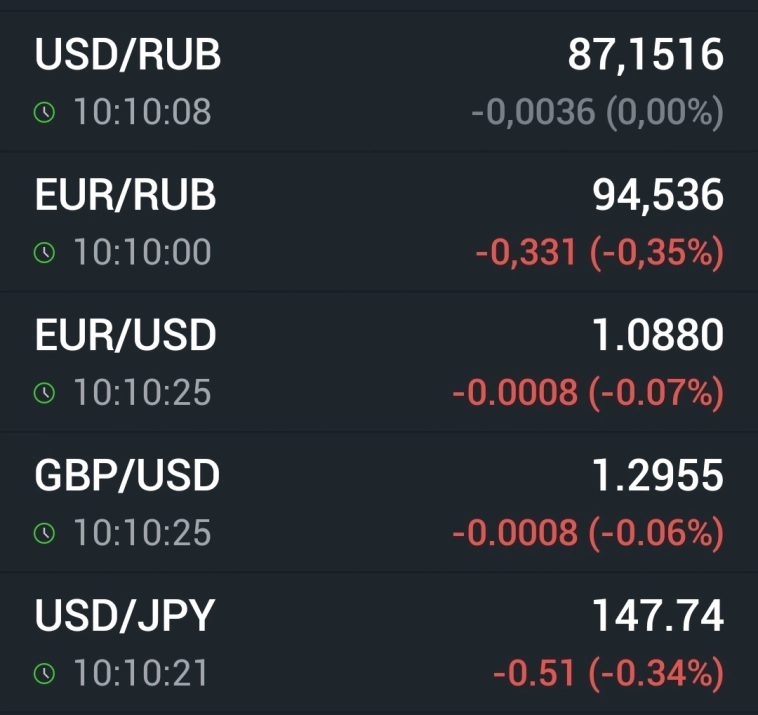
Task: Click the clock icon beside USD/RUB time
Action: pyautogui.click(x=44, y=113)
